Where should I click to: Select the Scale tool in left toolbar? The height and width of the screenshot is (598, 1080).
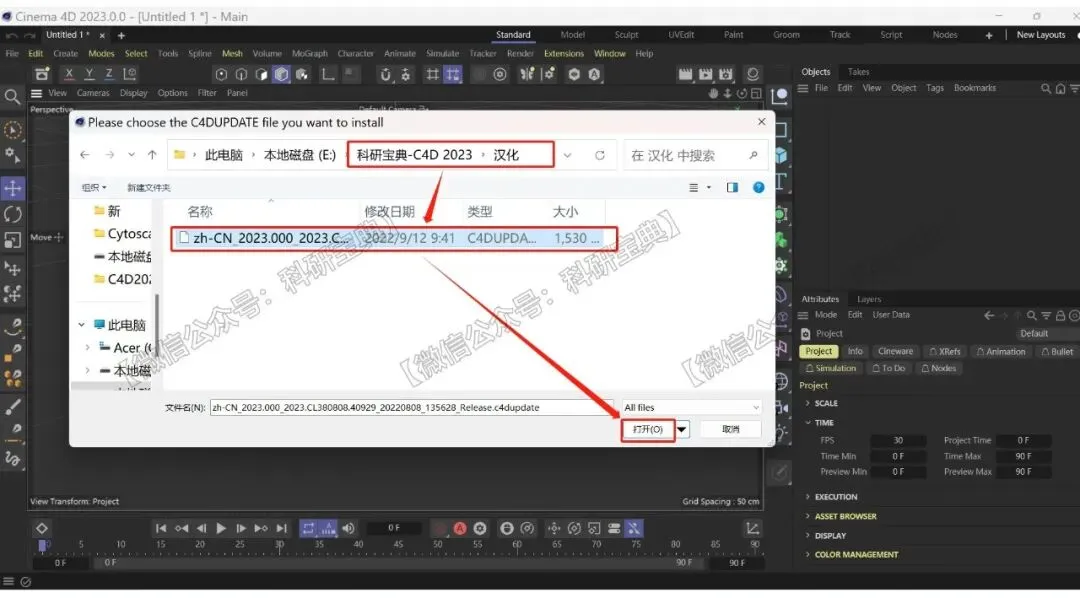[13, 240]
